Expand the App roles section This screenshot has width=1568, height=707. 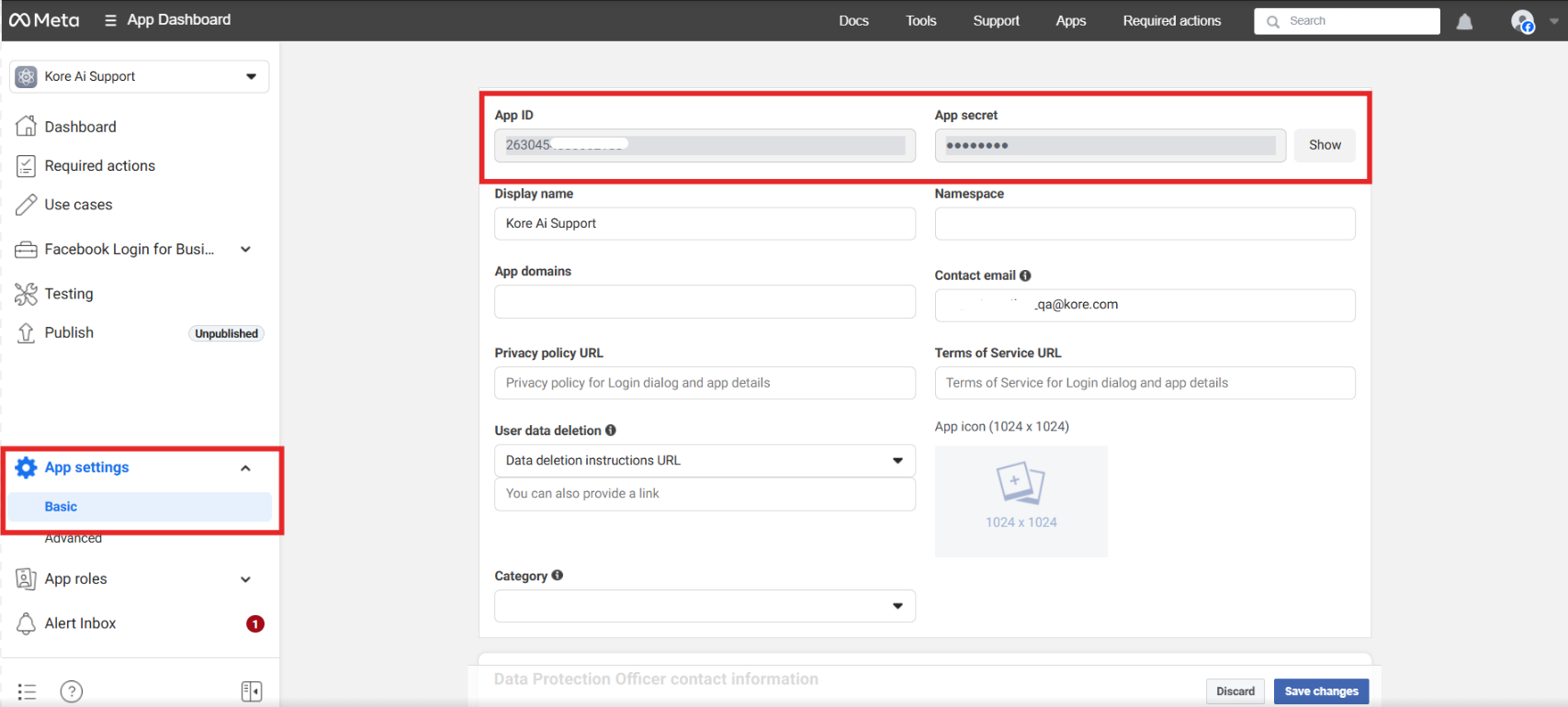click(x=245, y=579)
